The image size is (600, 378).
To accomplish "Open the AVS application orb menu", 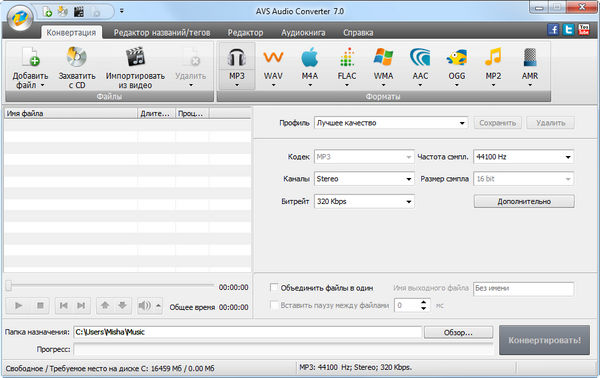I will (20, 18).
